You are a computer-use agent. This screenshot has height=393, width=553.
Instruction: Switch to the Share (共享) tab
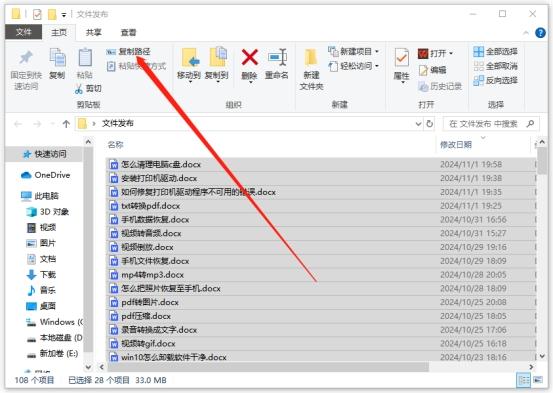93,32
